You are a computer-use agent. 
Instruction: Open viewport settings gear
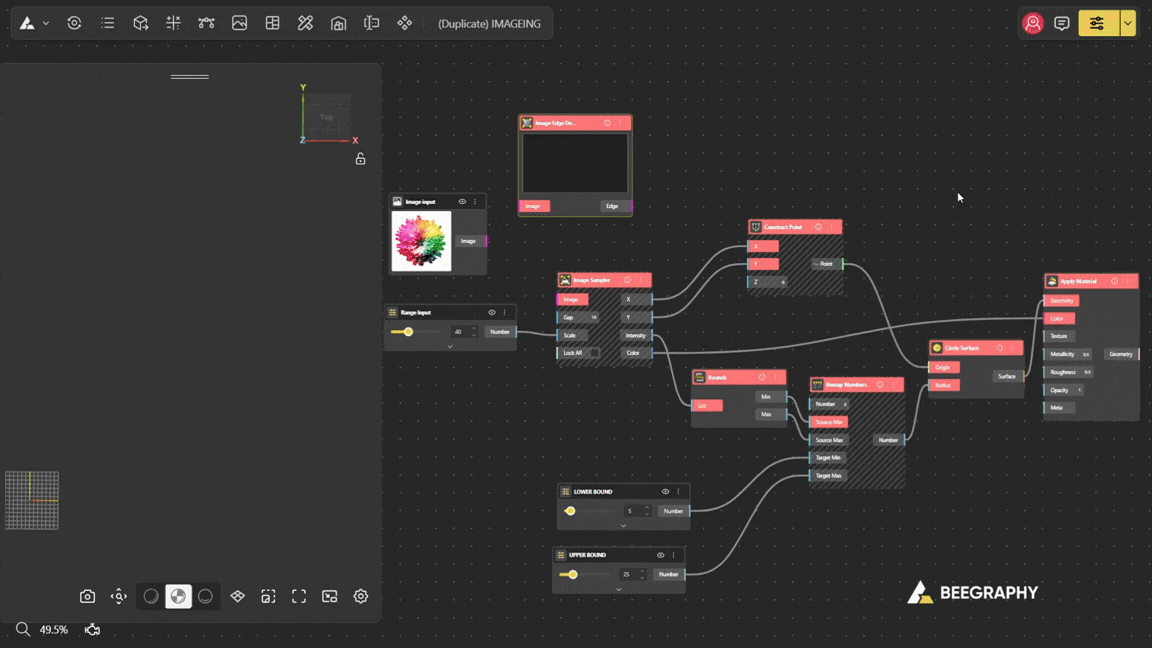361,597
